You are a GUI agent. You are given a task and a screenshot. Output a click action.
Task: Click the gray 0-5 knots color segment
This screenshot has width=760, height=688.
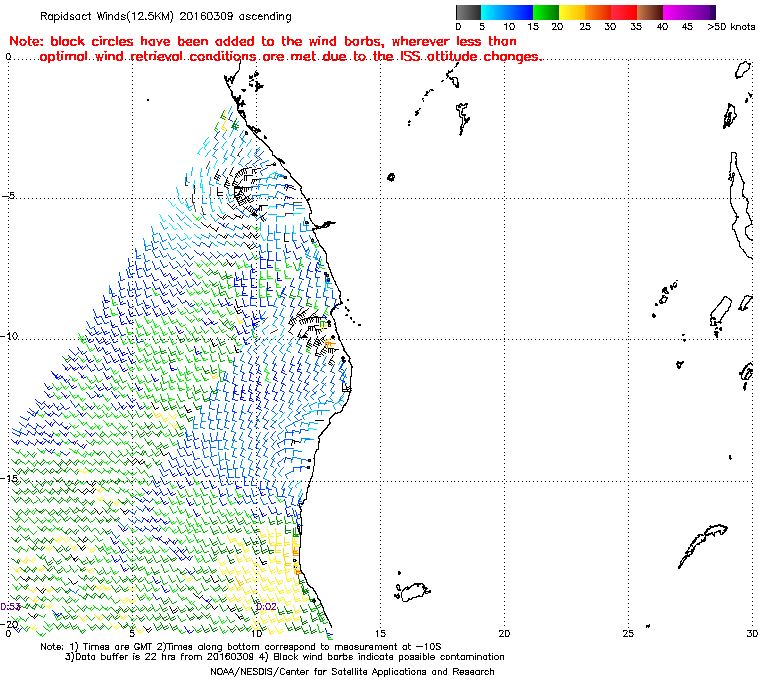(468, 12)
